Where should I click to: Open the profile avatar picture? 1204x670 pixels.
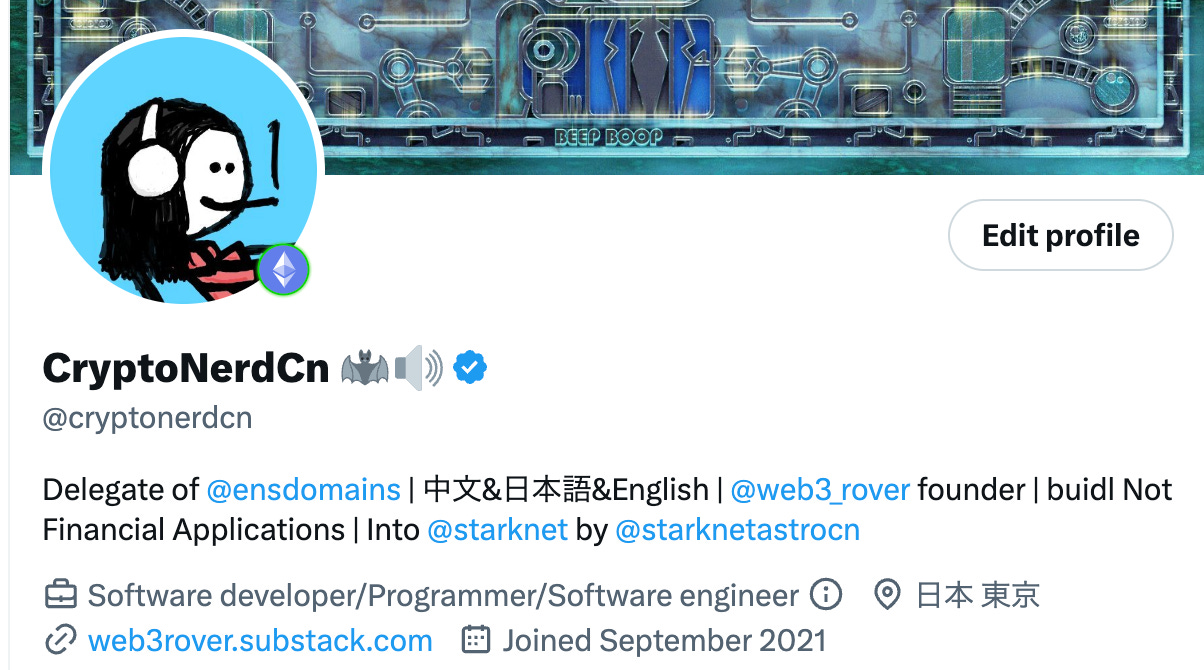coord(183,168)
